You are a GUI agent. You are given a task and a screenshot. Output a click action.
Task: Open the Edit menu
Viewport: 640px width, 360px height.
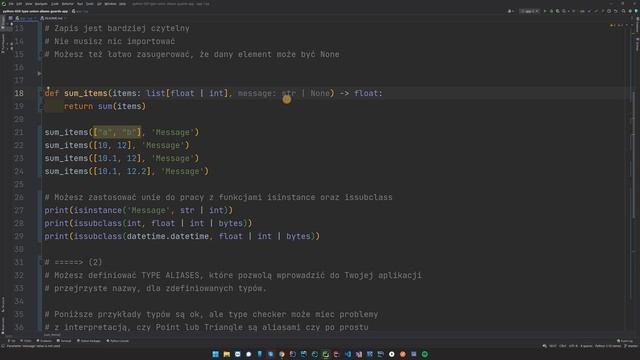[x=19, y=4]
